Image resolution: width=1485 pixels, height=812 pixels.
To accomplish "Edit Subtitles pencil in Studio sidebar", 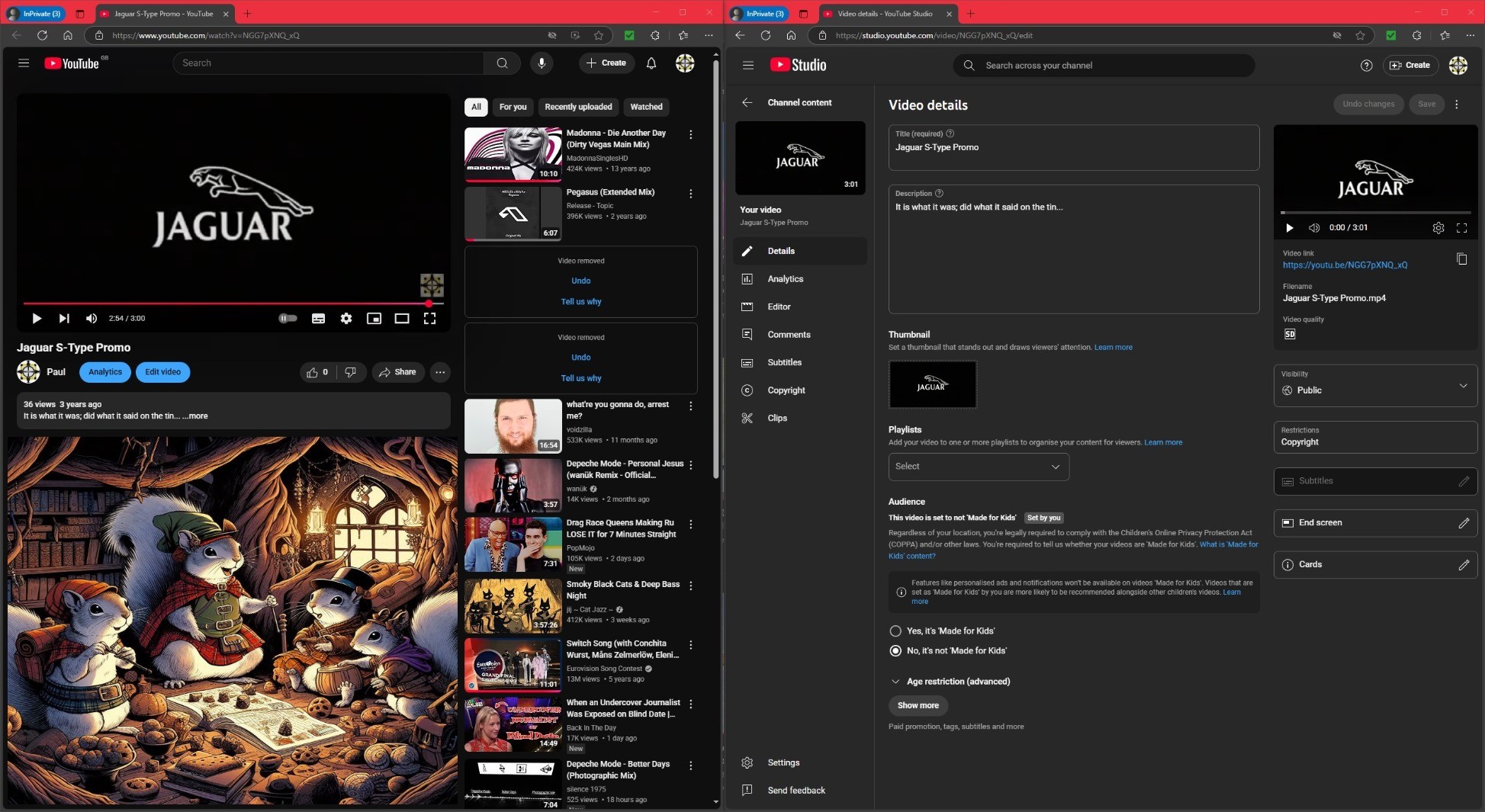I will point(1464,481).
